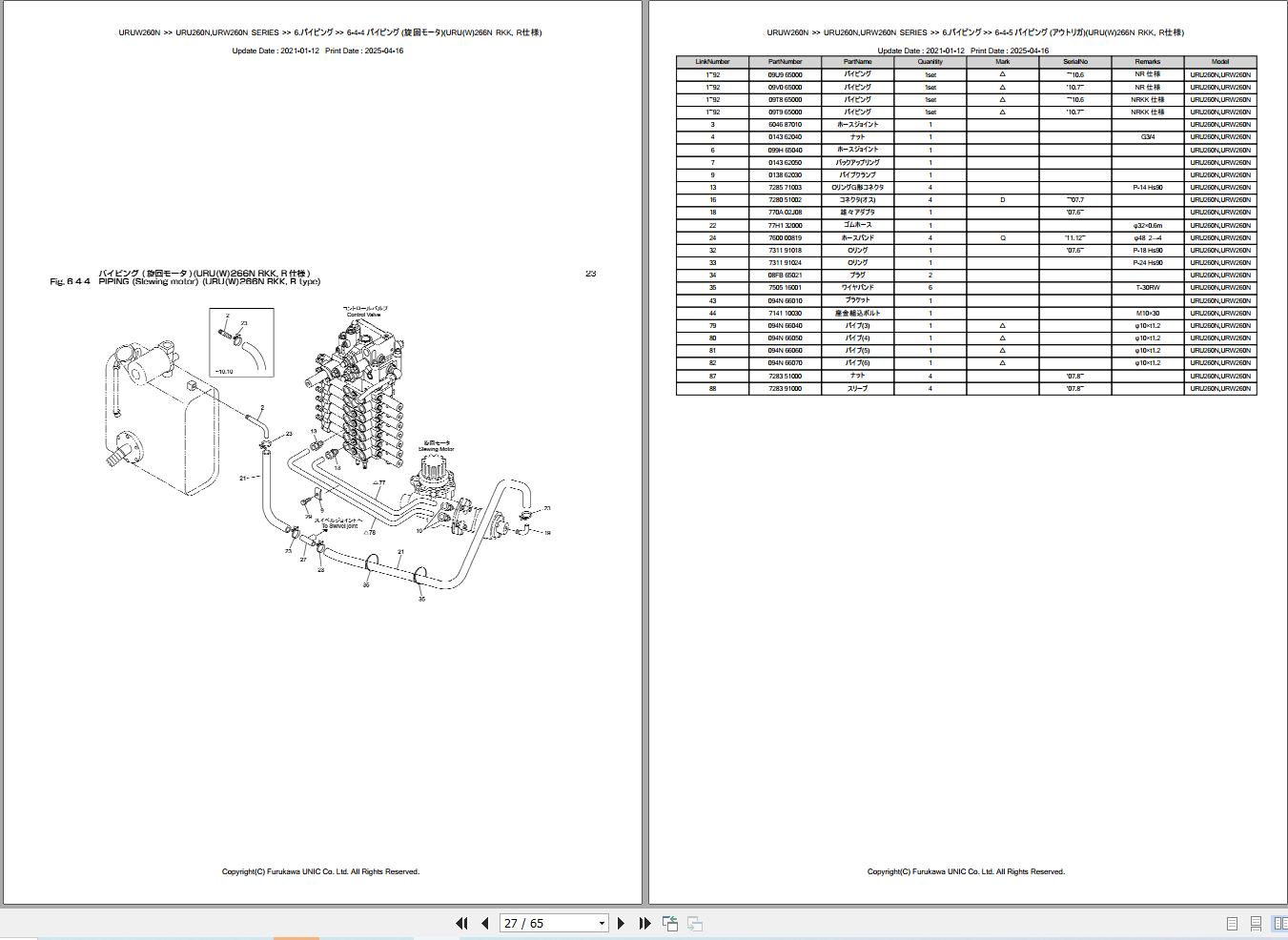The image size is (1288, 940).
Task: Switch to single page view
Action: point(1232,924)
